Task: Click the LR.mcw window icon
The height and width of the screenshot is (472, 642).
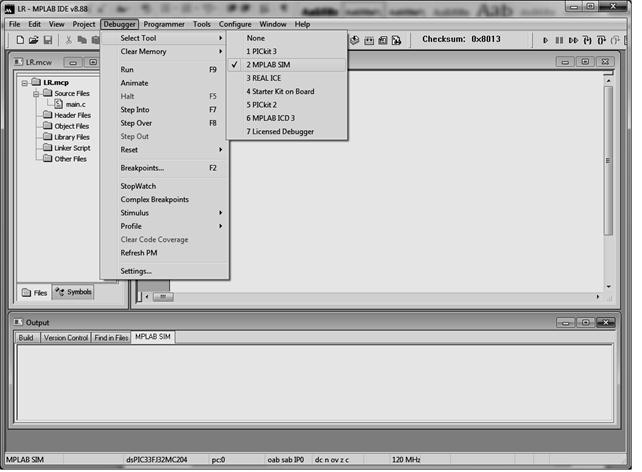Action: (x=18, y=62)
